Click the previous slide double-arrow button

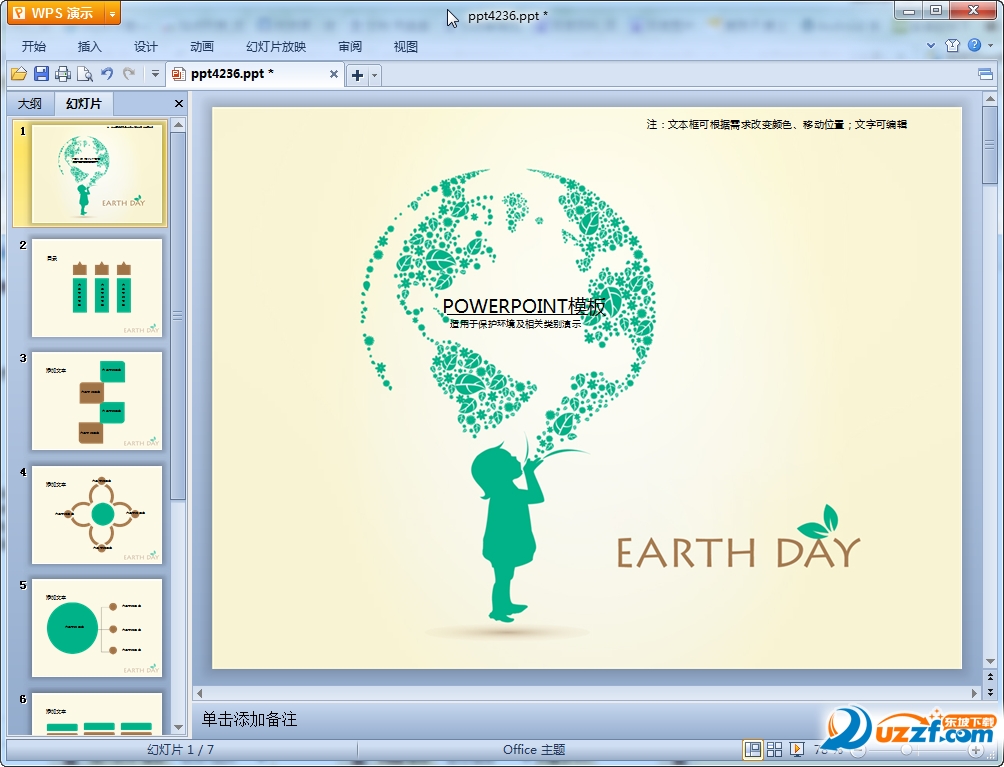990,677
